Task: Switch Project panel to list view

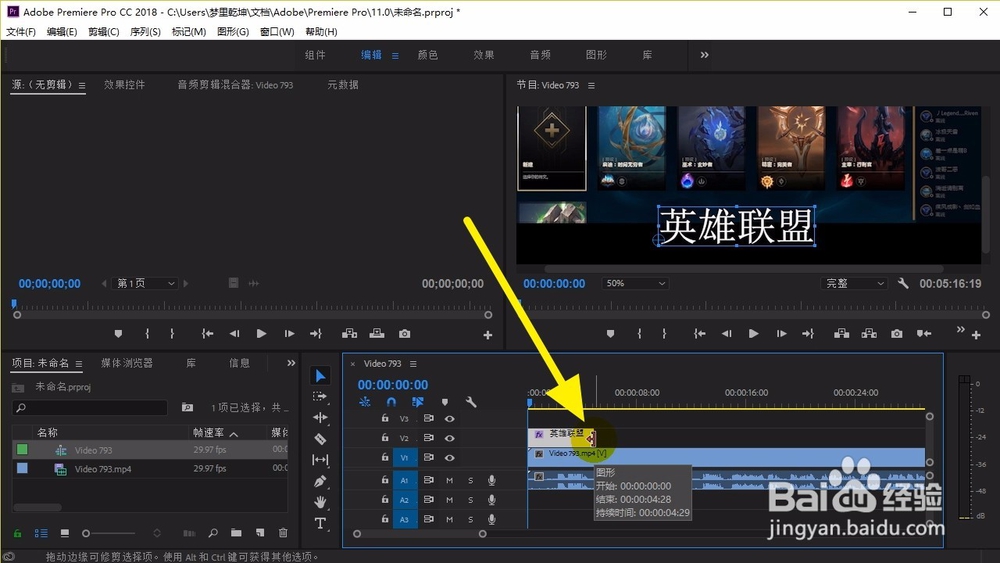Action: click(41, 532)
